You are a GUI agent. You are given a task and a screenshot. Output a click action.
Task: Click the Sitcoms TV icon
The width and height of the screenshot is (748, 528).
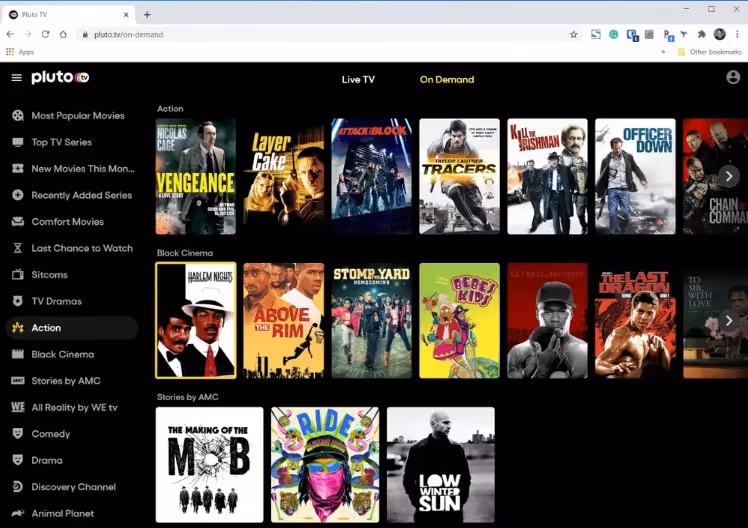click(18, 275)
